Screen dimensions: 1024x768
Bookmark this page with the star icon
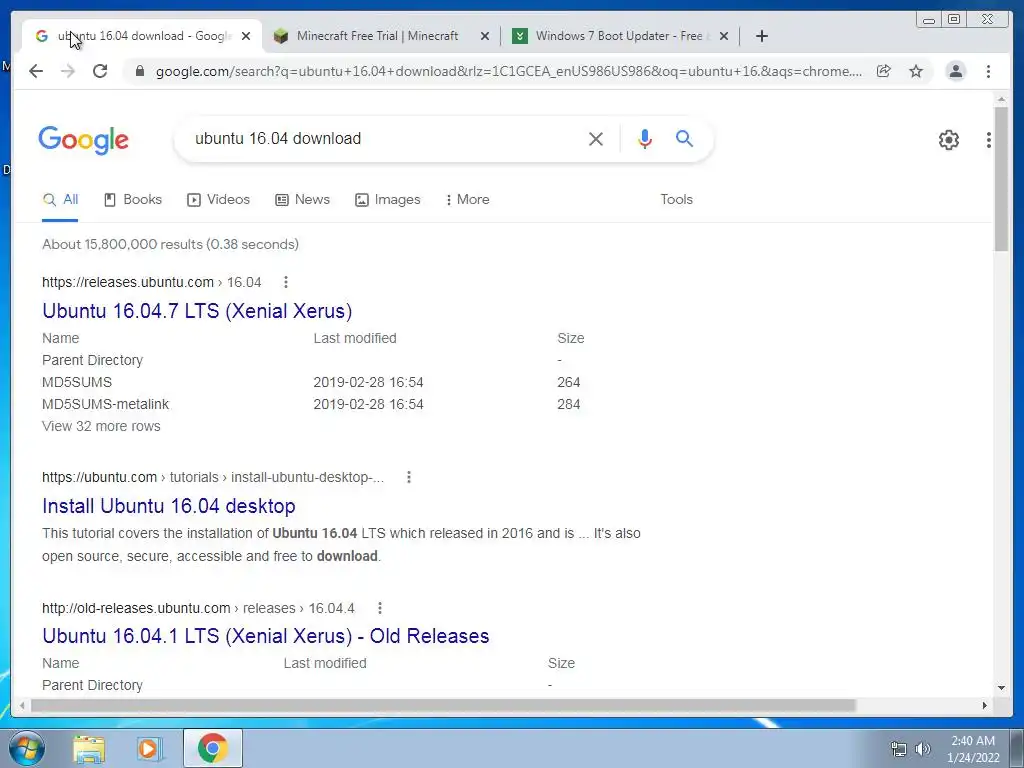point(916,71)
